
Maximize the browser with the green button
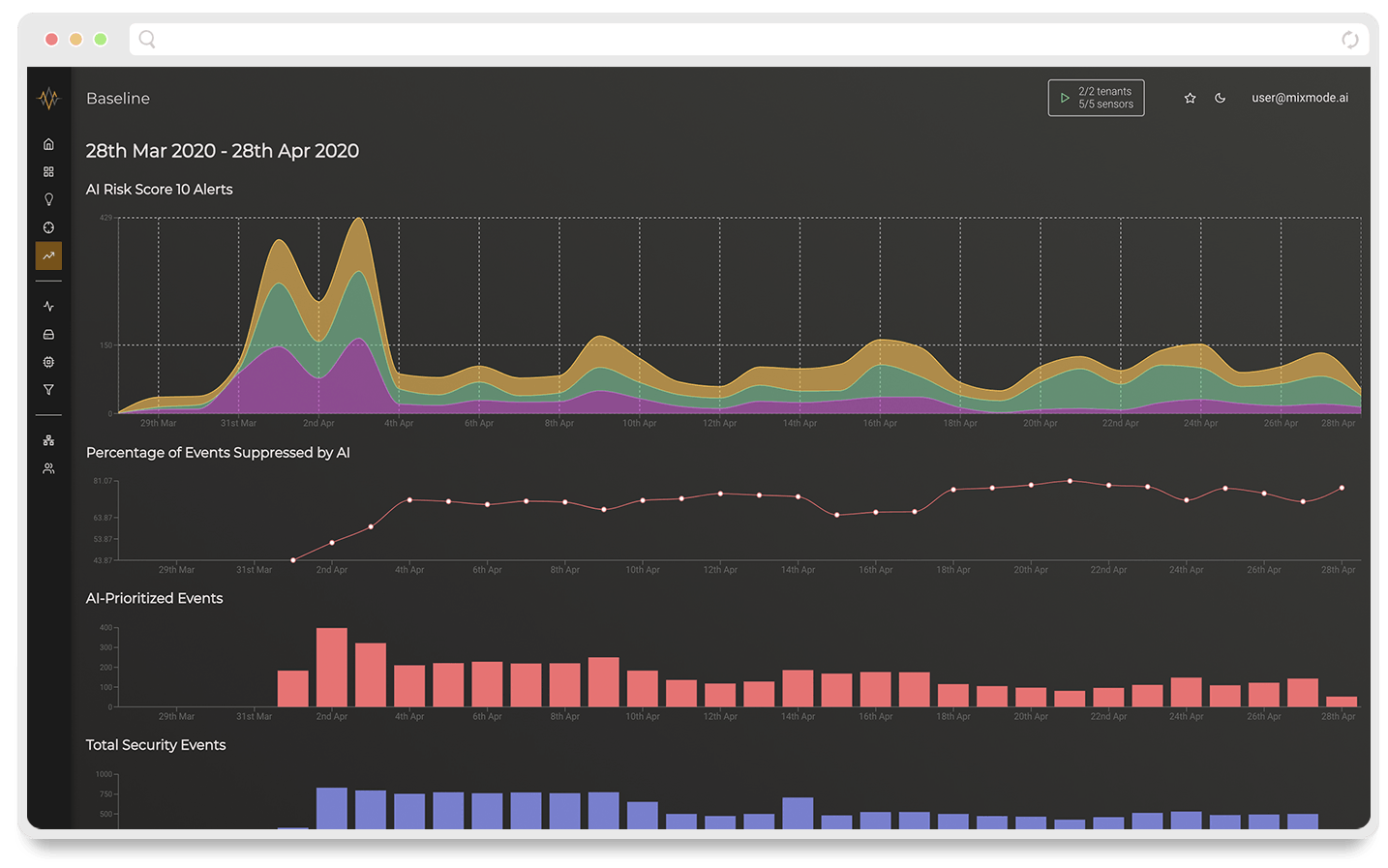(101, 40)
